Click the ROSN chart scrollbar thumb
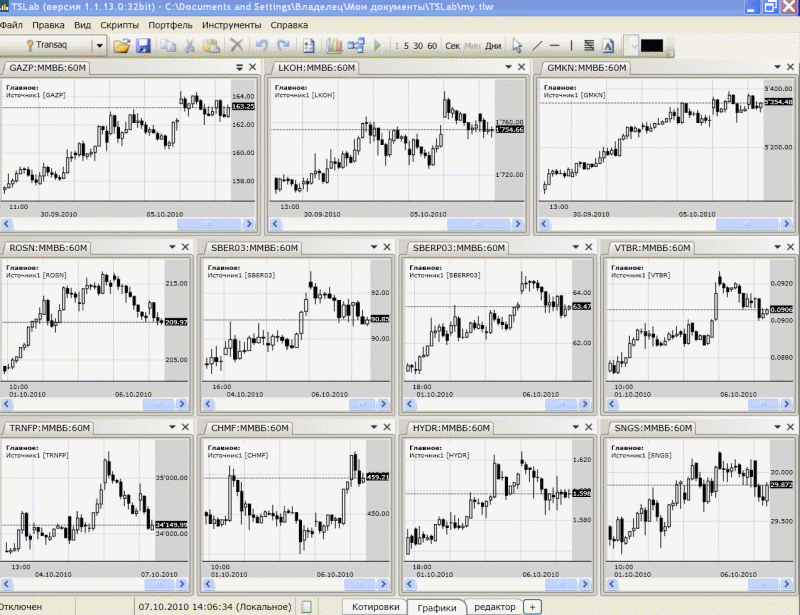Viewport: 800px width, 615px height. (158, 404)
